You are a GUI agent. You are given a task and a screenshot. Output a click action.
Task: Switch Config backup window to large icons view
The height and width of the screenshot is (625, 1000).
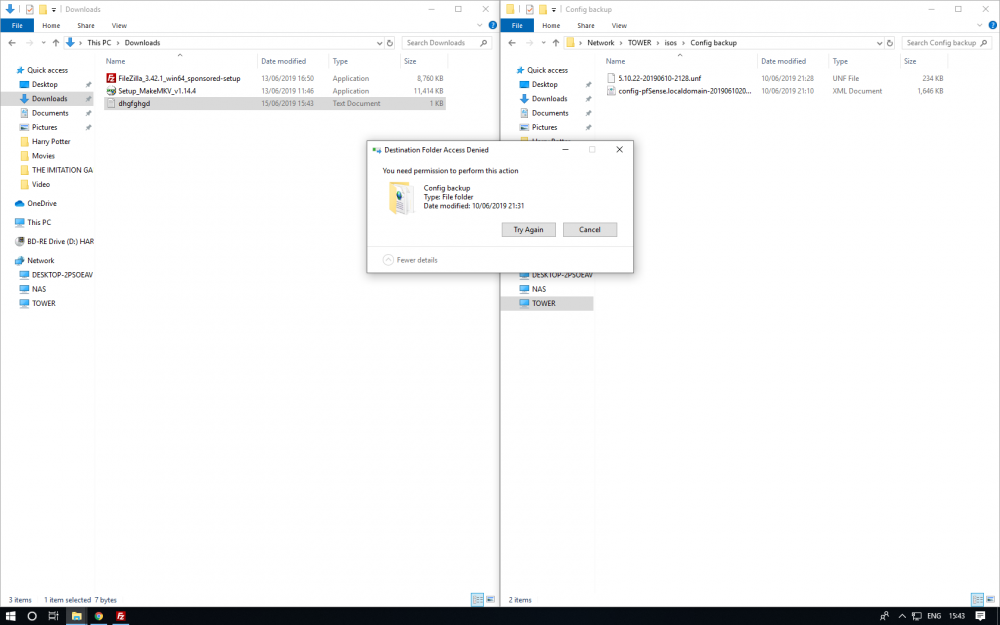990,599
